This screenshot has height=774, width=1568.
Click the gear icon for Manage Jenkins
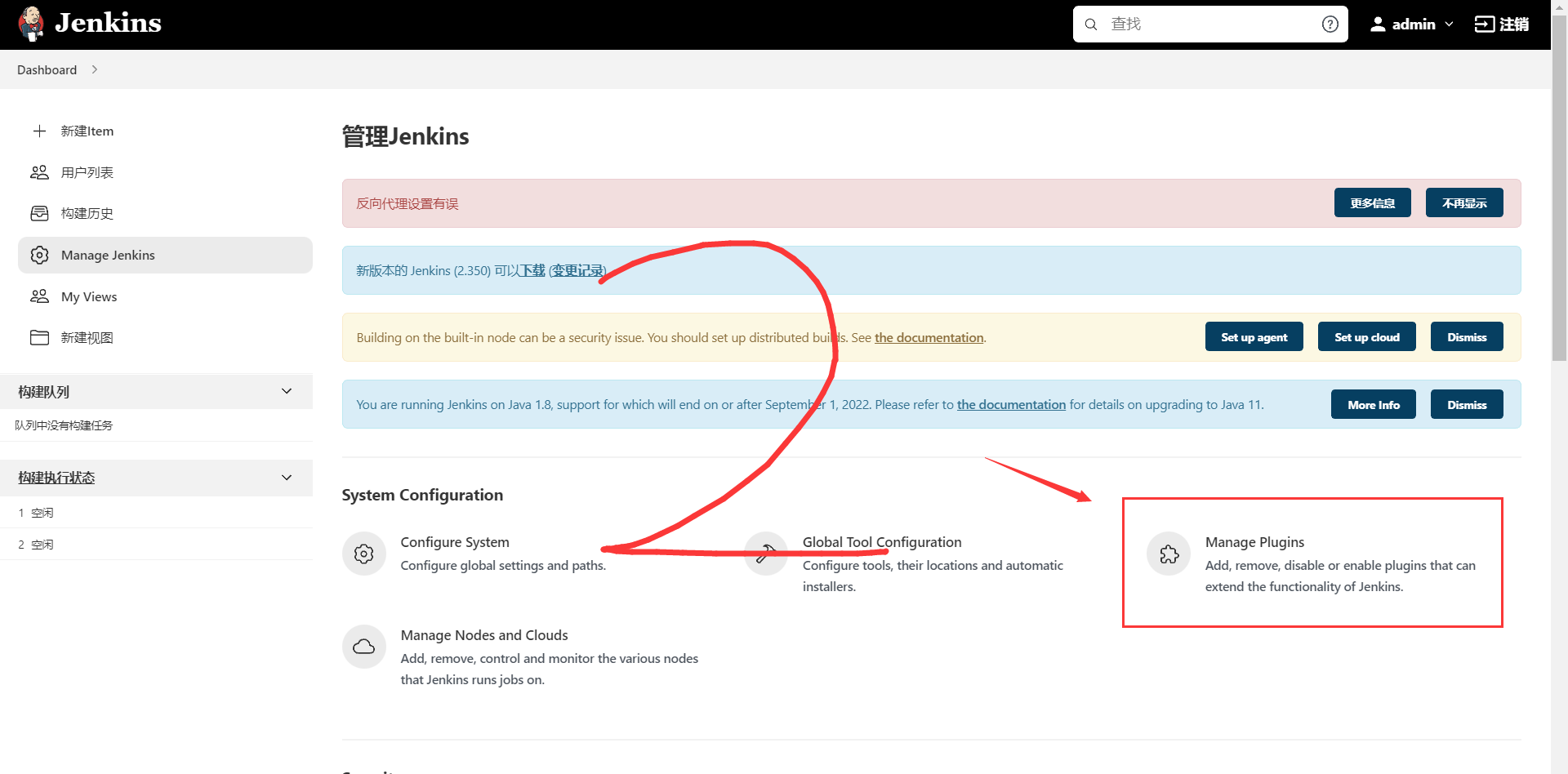click(39, 255)
